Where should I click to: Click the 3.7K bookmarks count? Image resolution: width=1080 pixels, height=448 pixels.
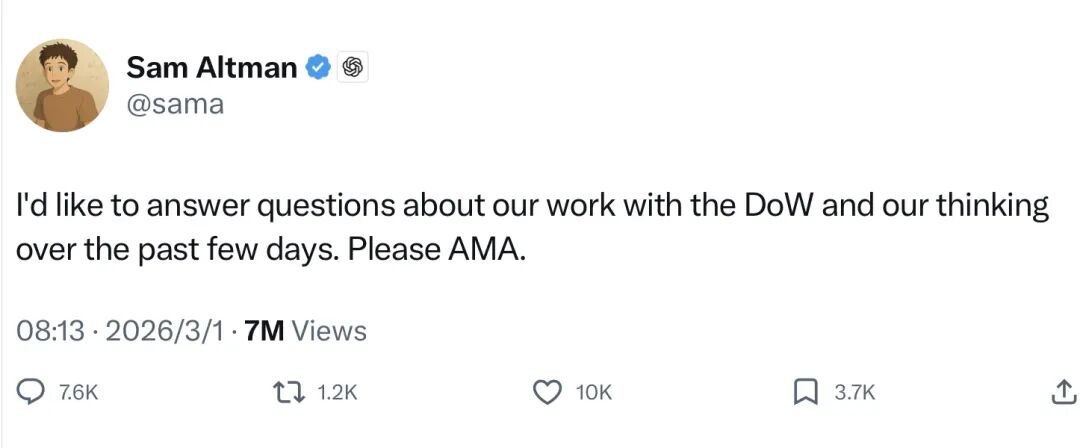pos(854,394)
